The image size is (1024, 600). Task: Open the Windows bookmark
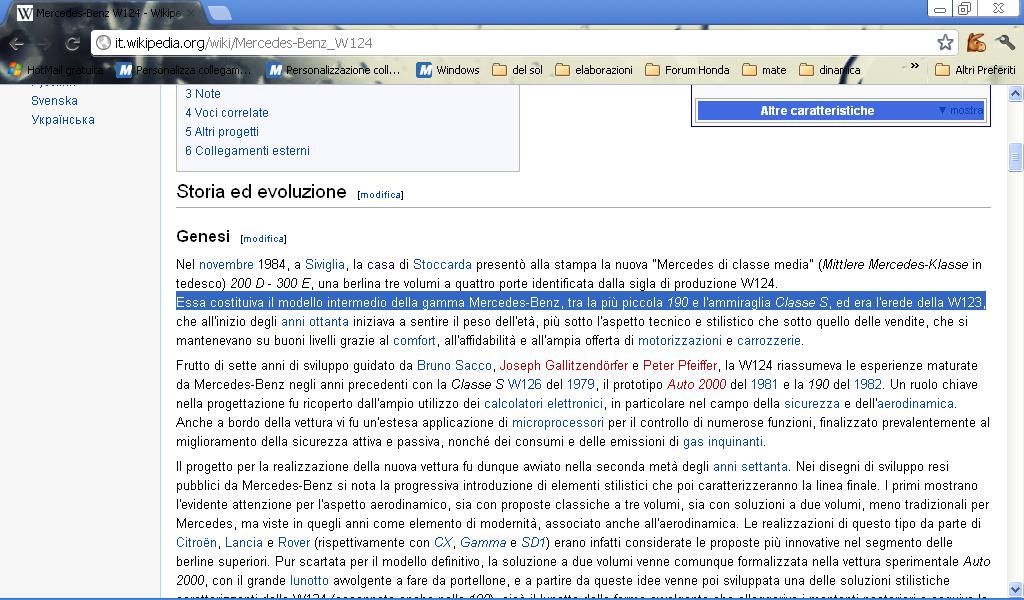[x=448, y=70]
